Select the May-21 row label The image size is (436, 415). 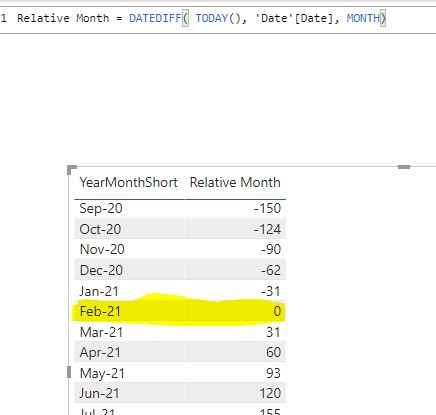(x=102, y=374)
